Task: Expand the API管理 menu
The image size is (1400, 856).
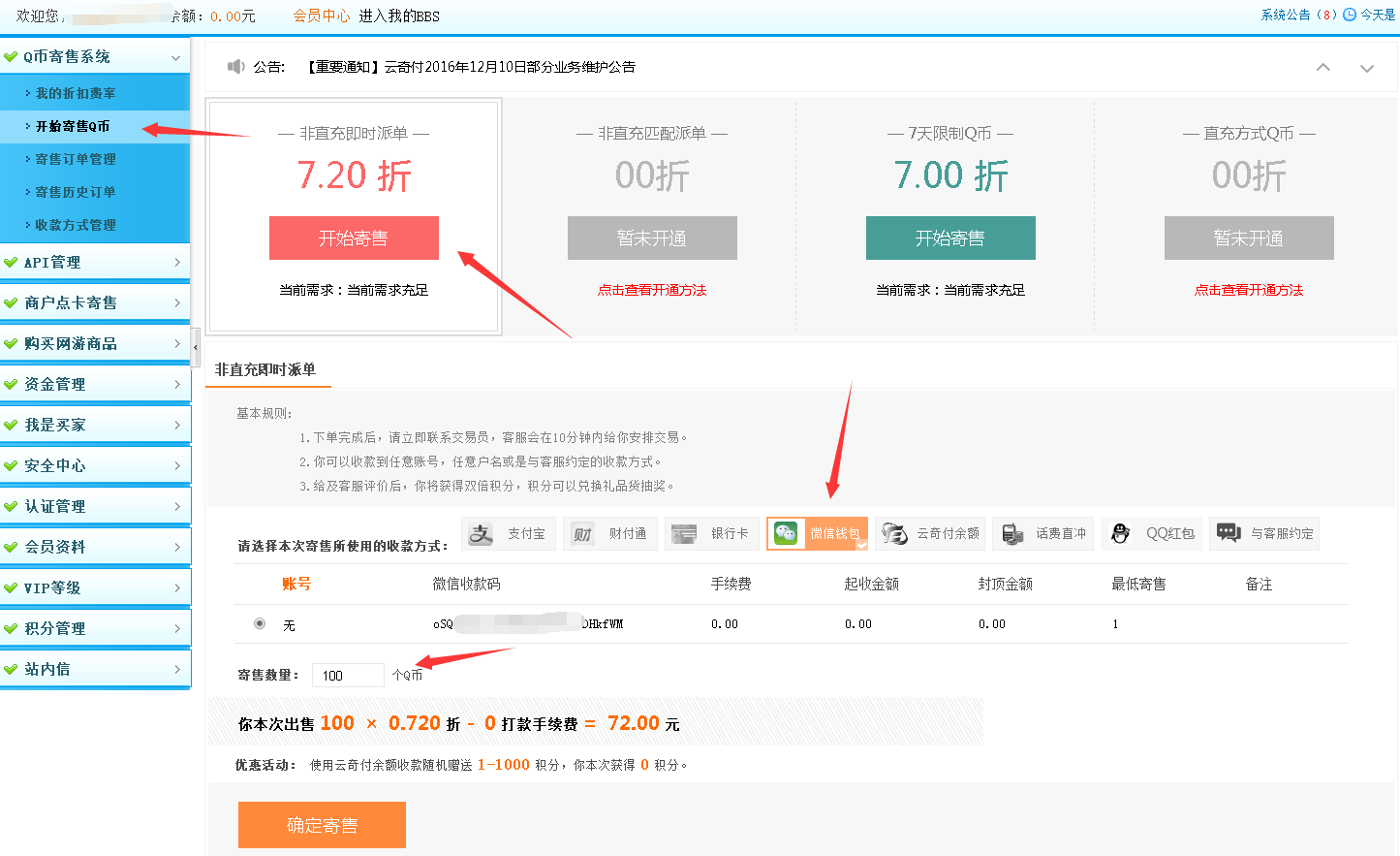Action: (177, 262)
